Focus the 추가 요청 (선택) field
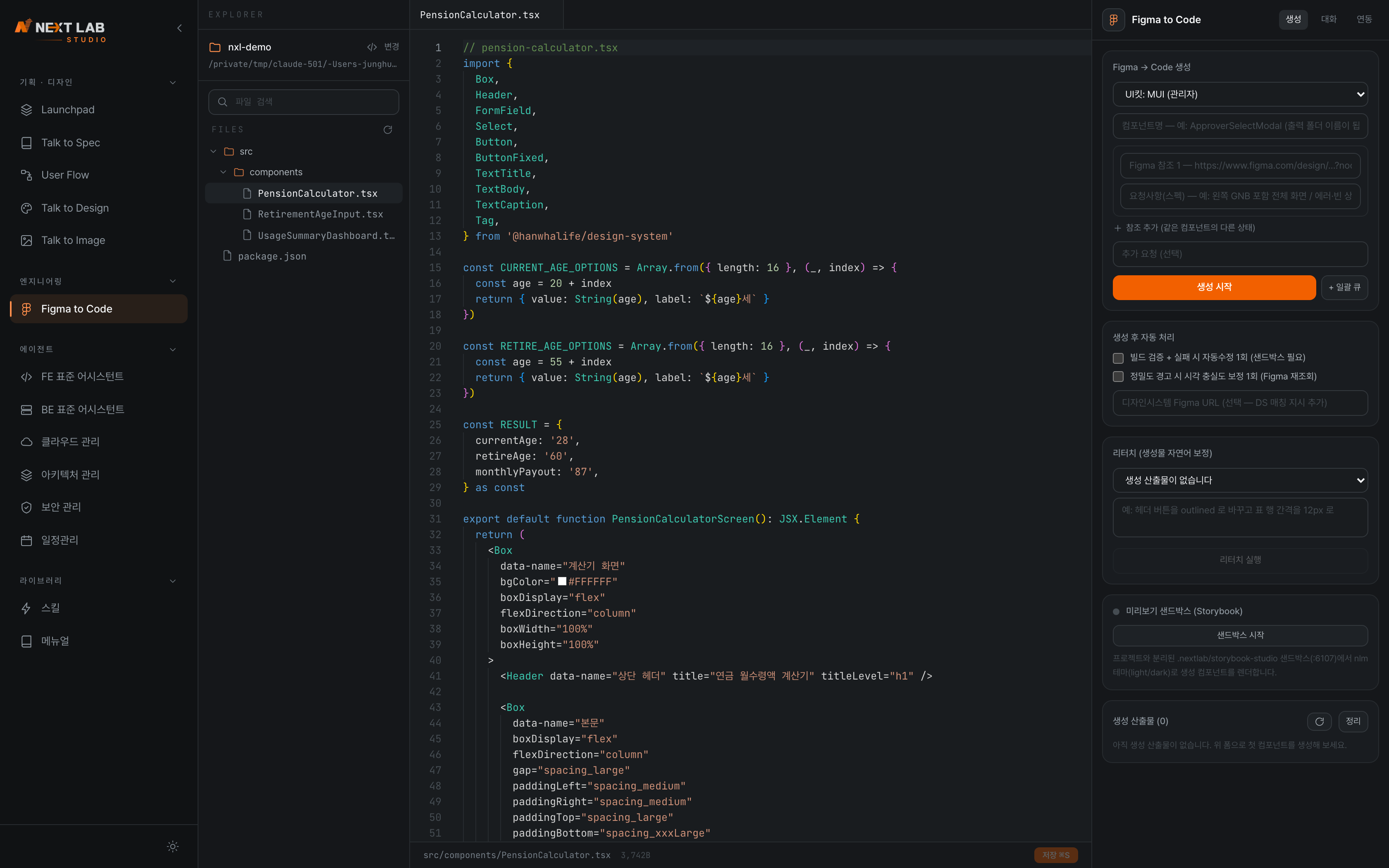The image size is (1389, 868). click(x=1240, y=254)
